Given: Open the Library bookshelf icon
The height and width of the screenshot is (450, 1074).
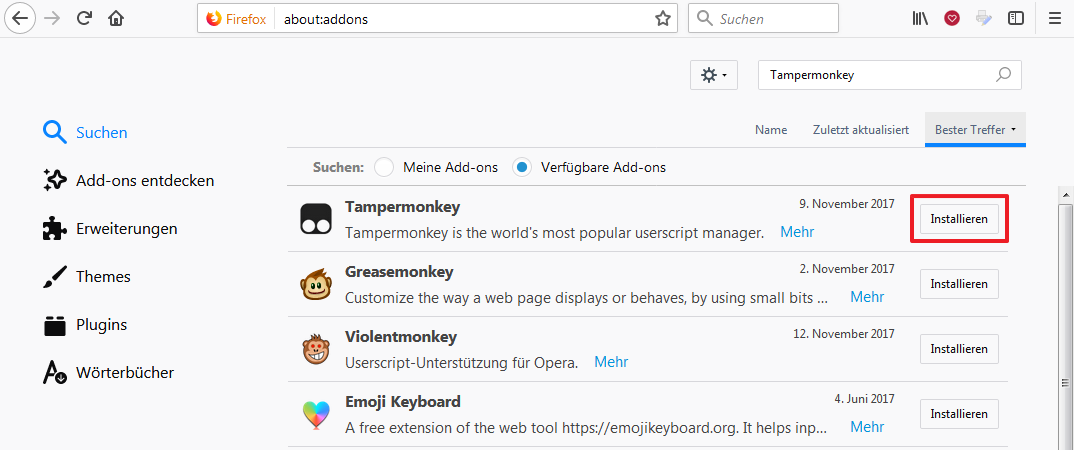Looking at the screenshot, I should tap(919, 18).
